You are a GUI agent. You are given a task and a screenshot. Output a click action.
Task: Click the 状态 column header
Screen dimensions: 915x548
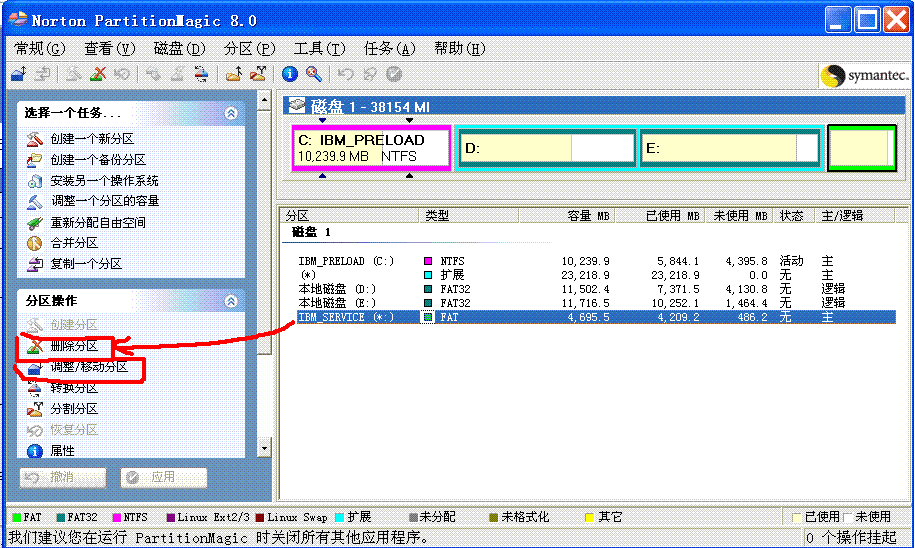click(792, 215)
